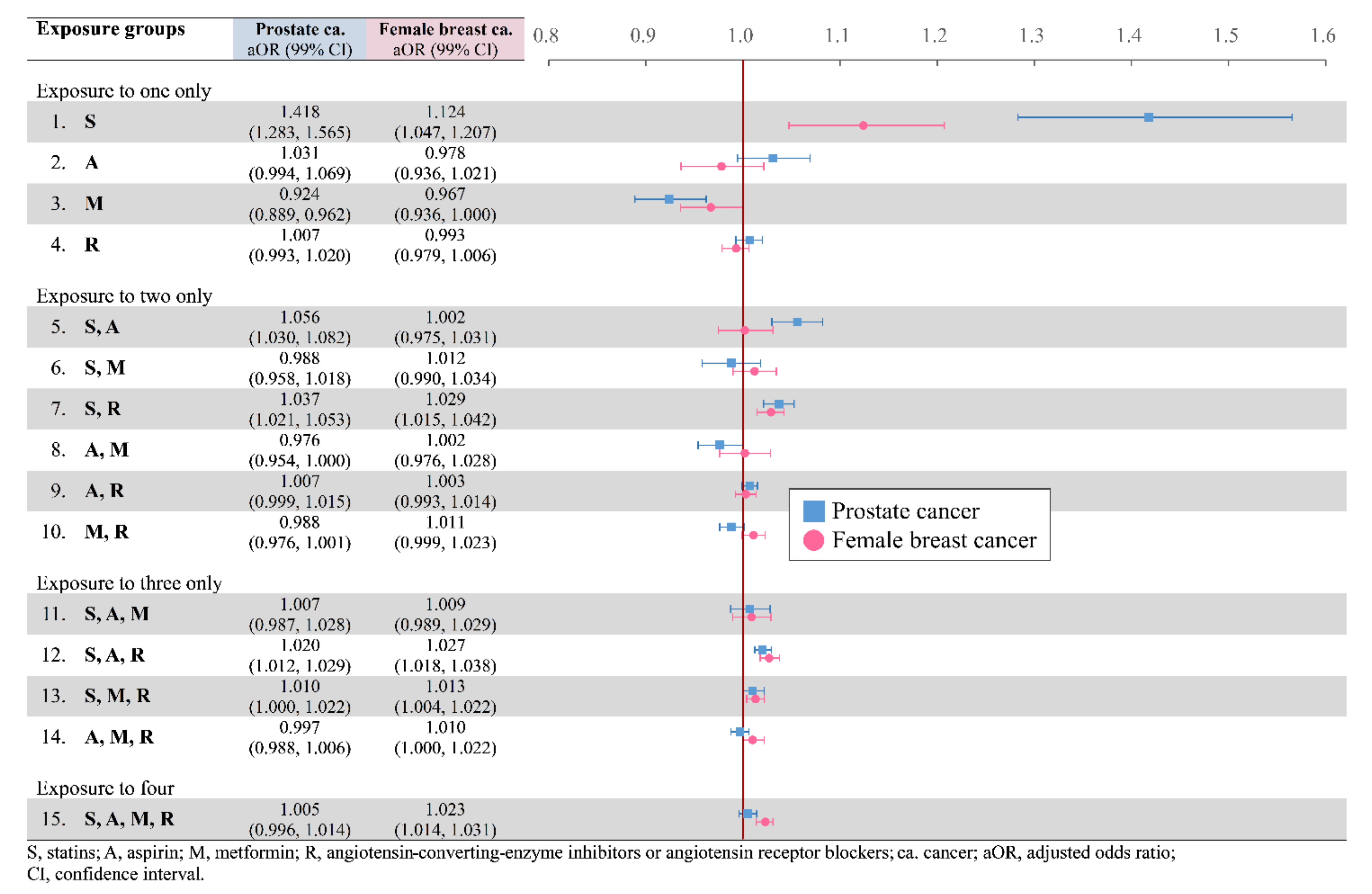This screenshot has height=894, width=1372.
Task: Click pink circle marker in S, M row
Action: [x=754, y=371]
